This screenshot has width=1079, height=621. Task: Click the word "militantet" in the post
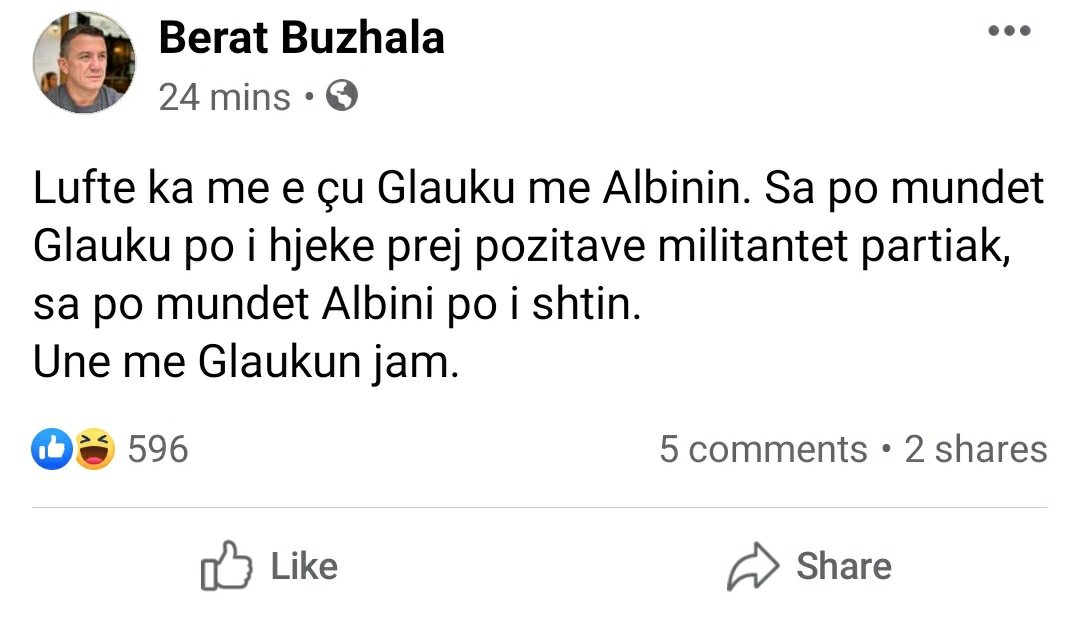point(759,248)
